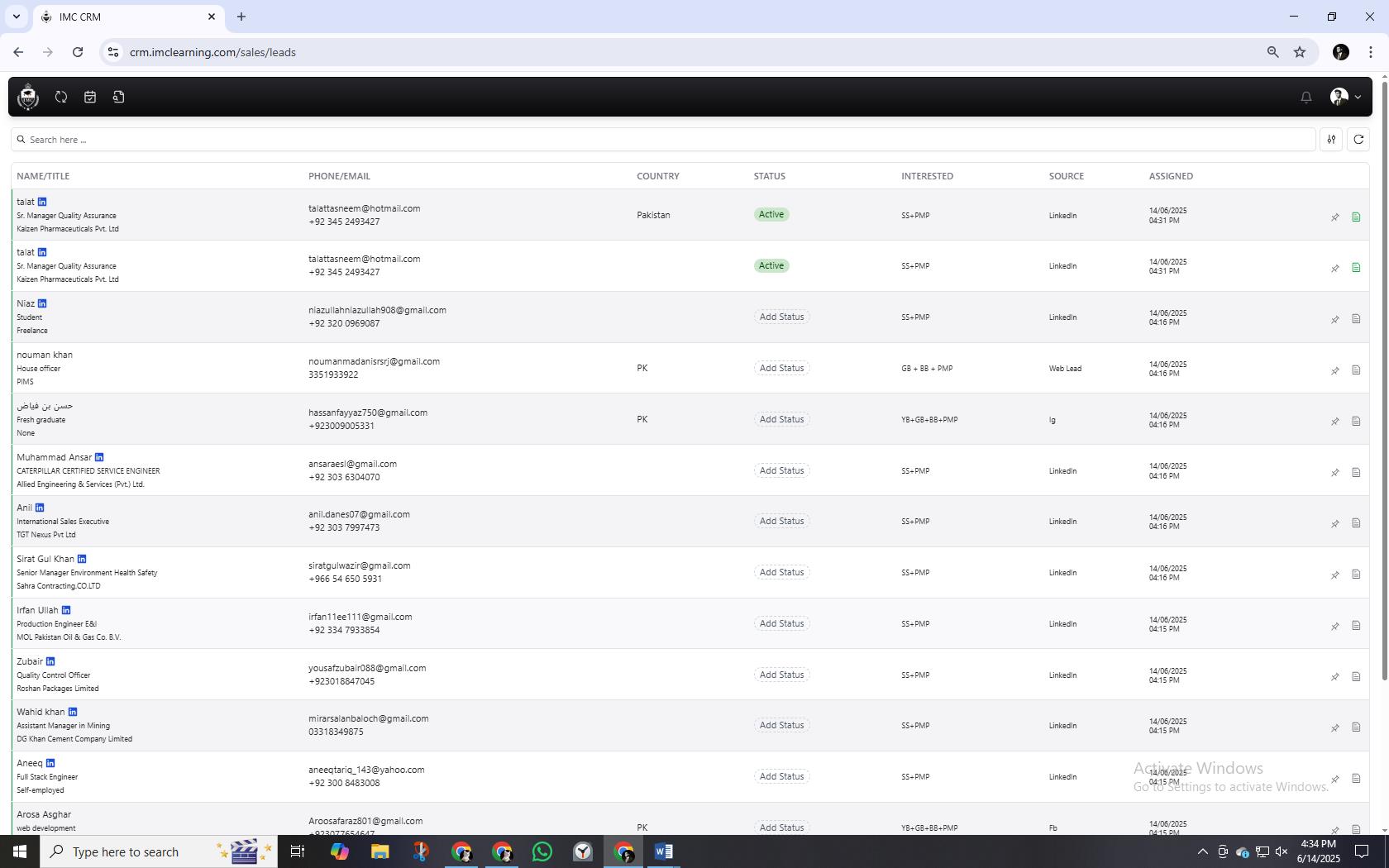
Task: Refresh the leads list with reload icon
Action: point(1358,140)
